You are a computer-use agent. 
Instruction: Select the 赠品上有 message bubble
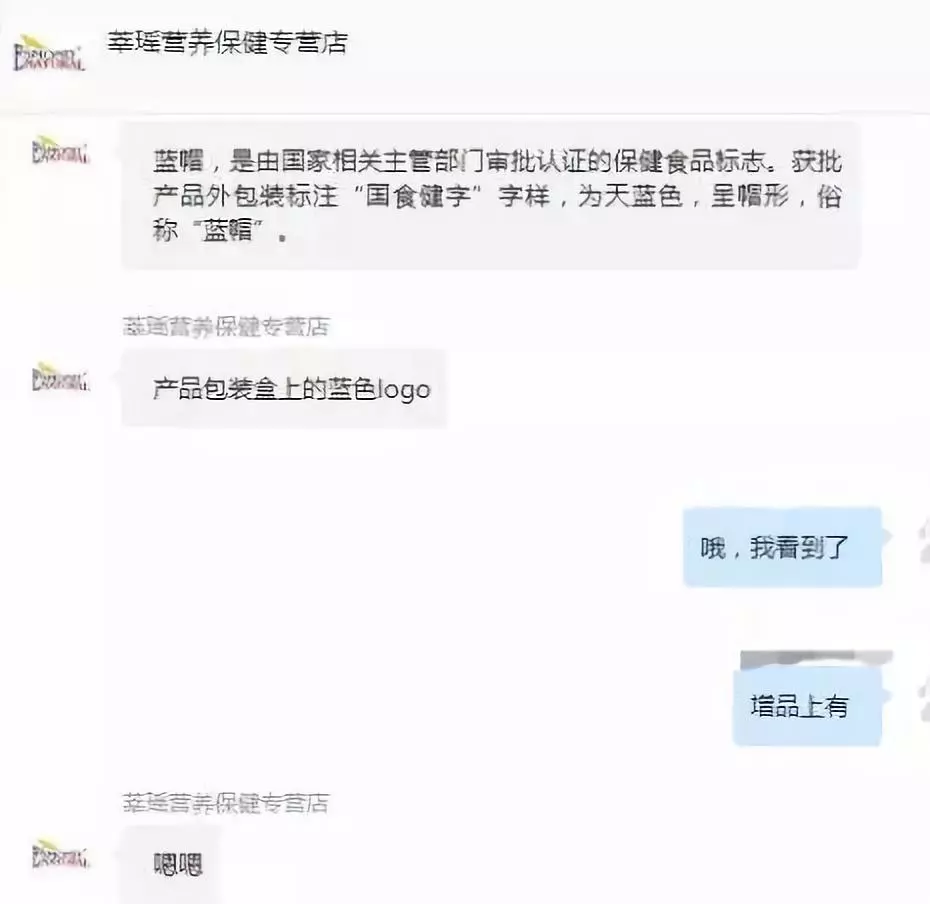[807, 706]
